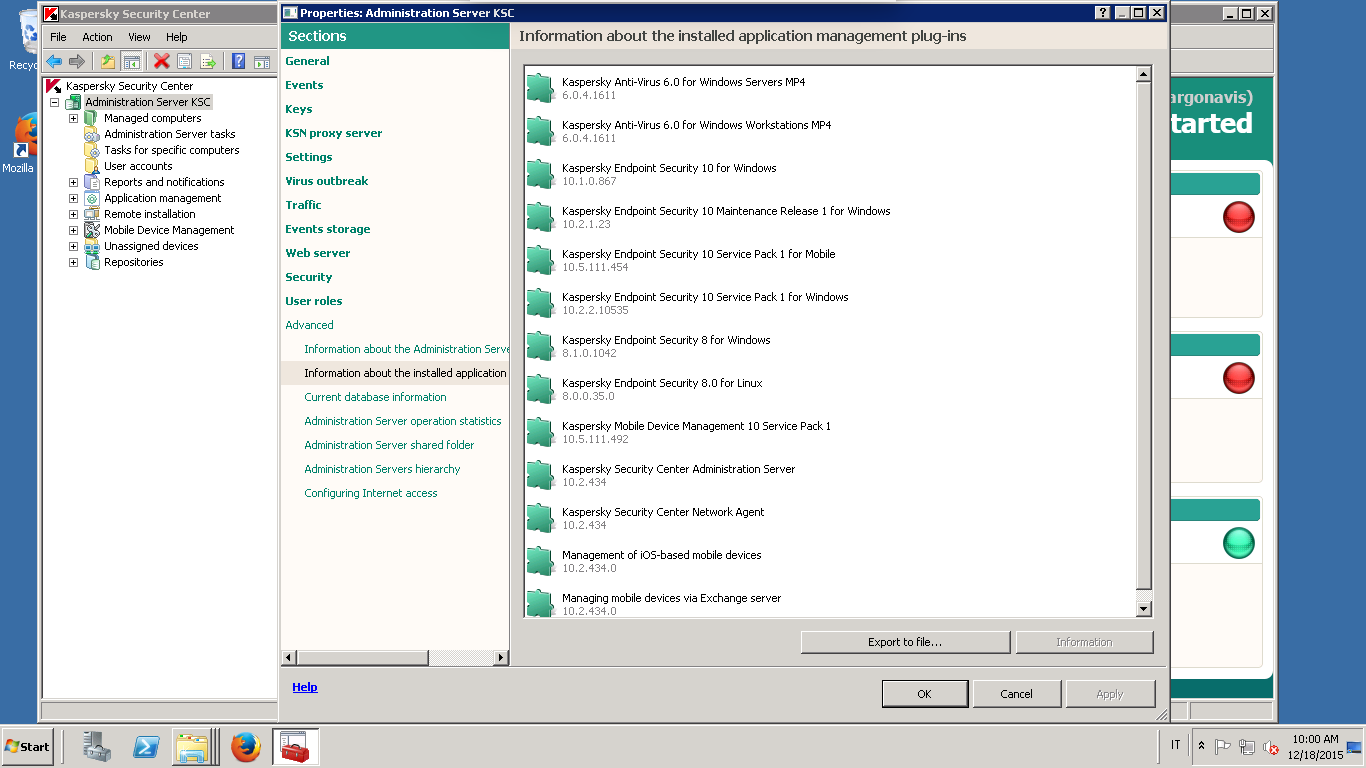The image size is (1366, 768).
Task: Select User accounts in console tree
Action: (138, 166)
